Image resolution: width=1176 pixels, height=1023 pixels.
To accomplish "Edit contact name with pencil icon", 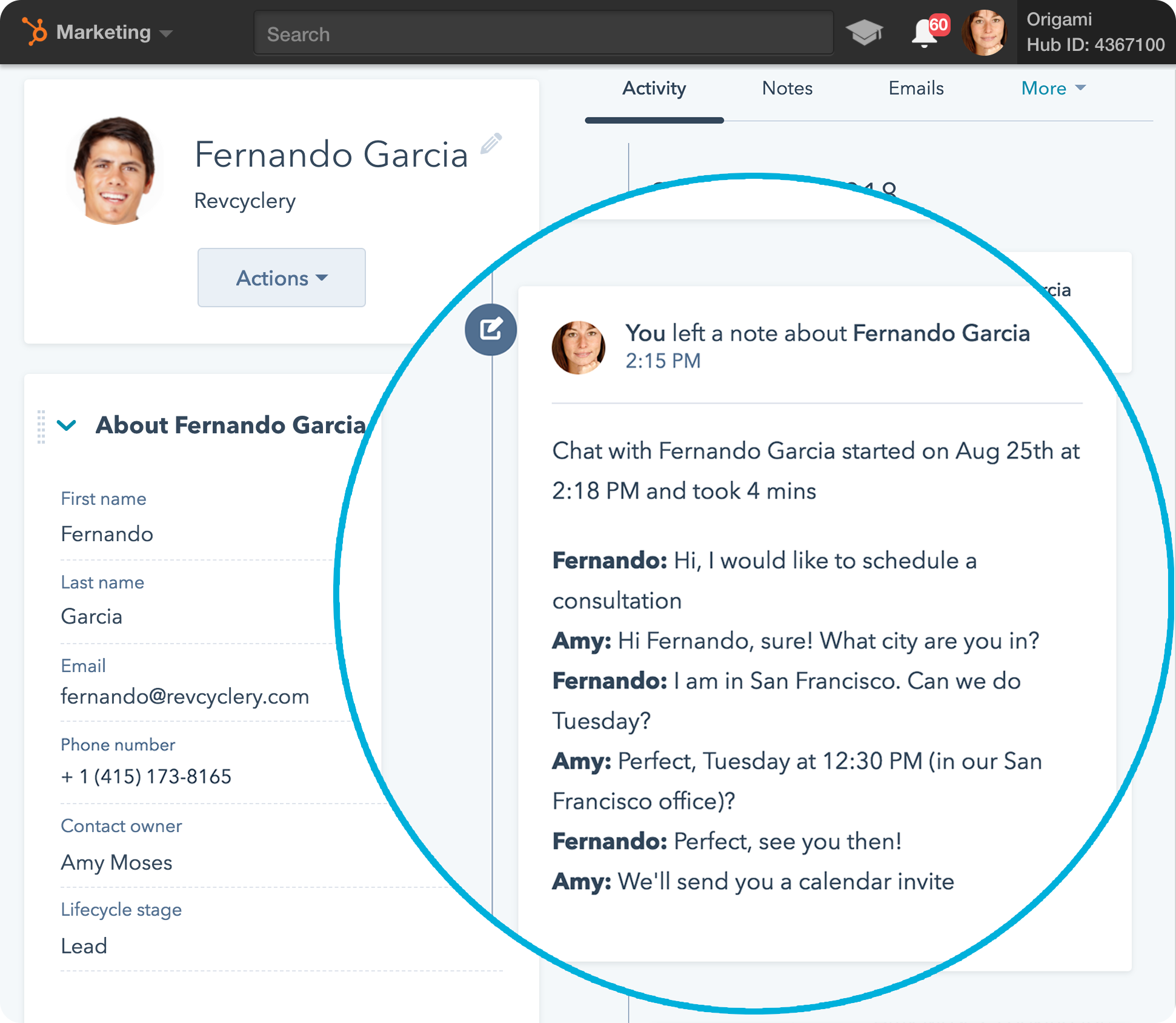I will pyautogui.click(x=491, y=144).
